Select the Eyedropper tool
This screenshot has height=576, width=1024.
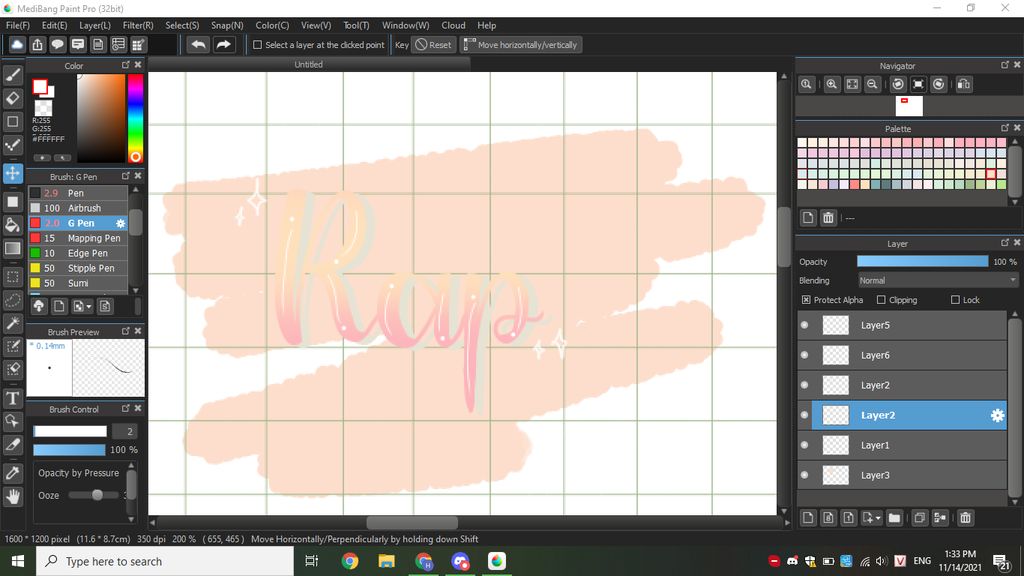[x=12, y=473]
